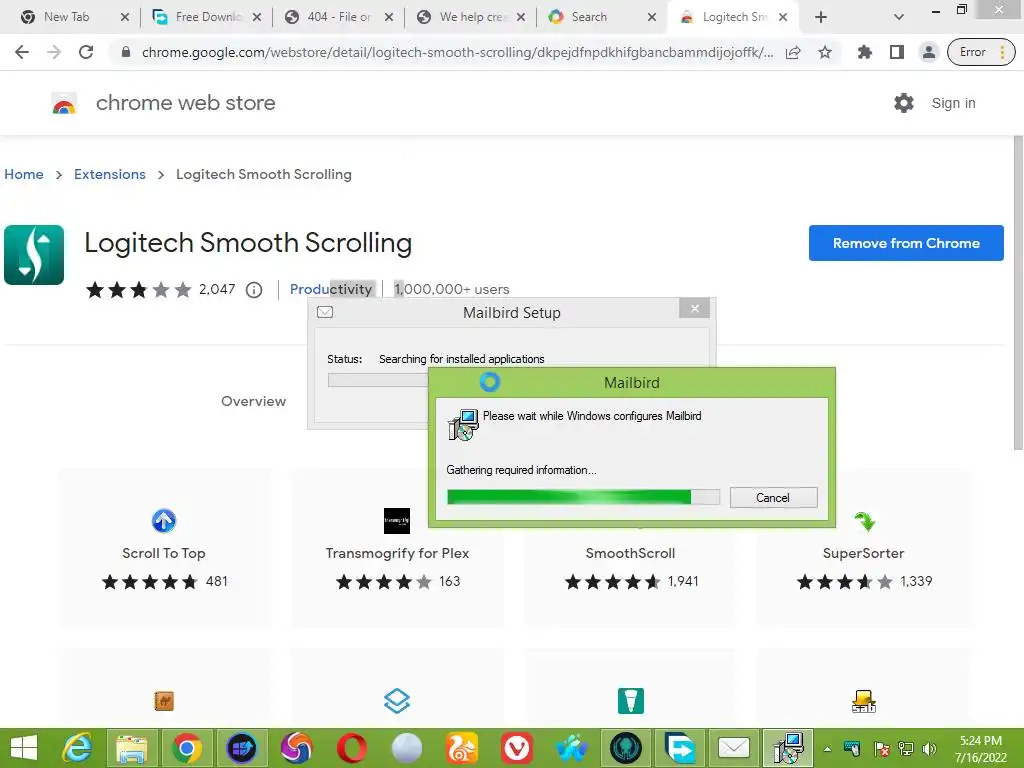Viewport: 1024px width, 768px height.
Task: Switch to the 404 - File tab
Action: [339, 17]
